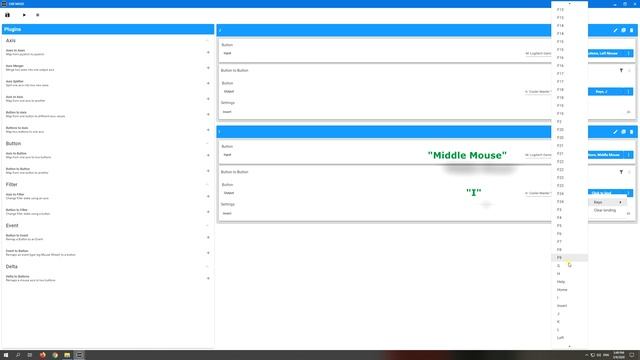640x360 pixels.
Task: Select F9 in the keys list
Action: click(569, 258)
